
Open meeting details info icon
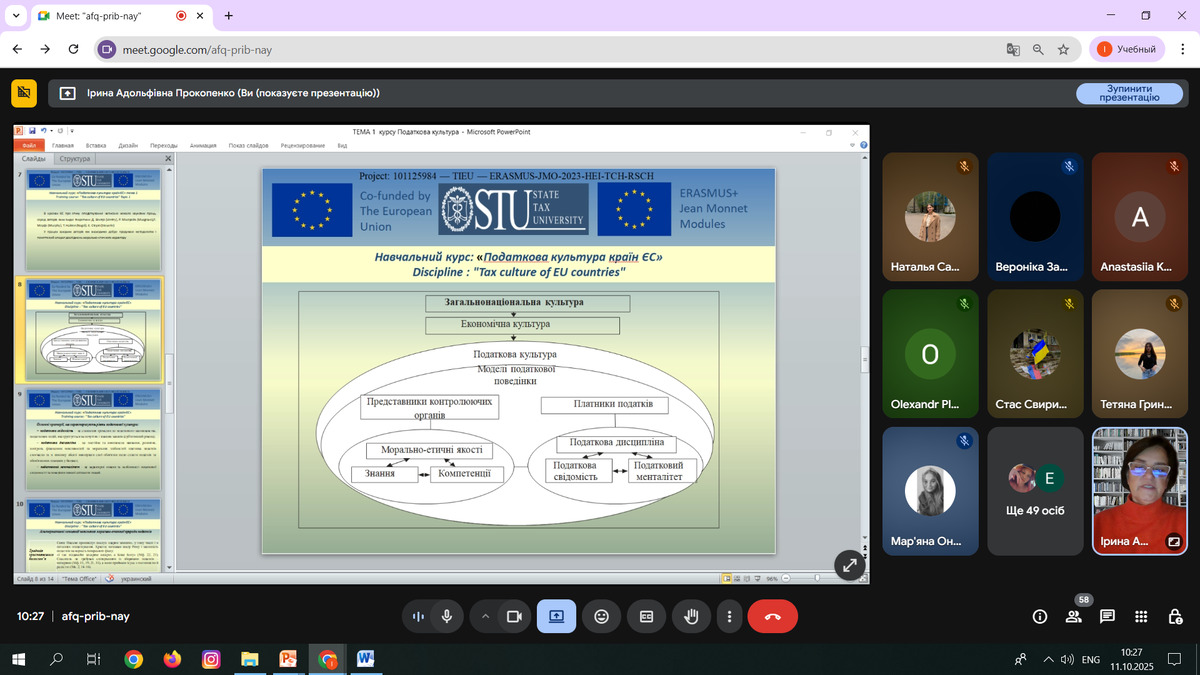click(1040, 617)
